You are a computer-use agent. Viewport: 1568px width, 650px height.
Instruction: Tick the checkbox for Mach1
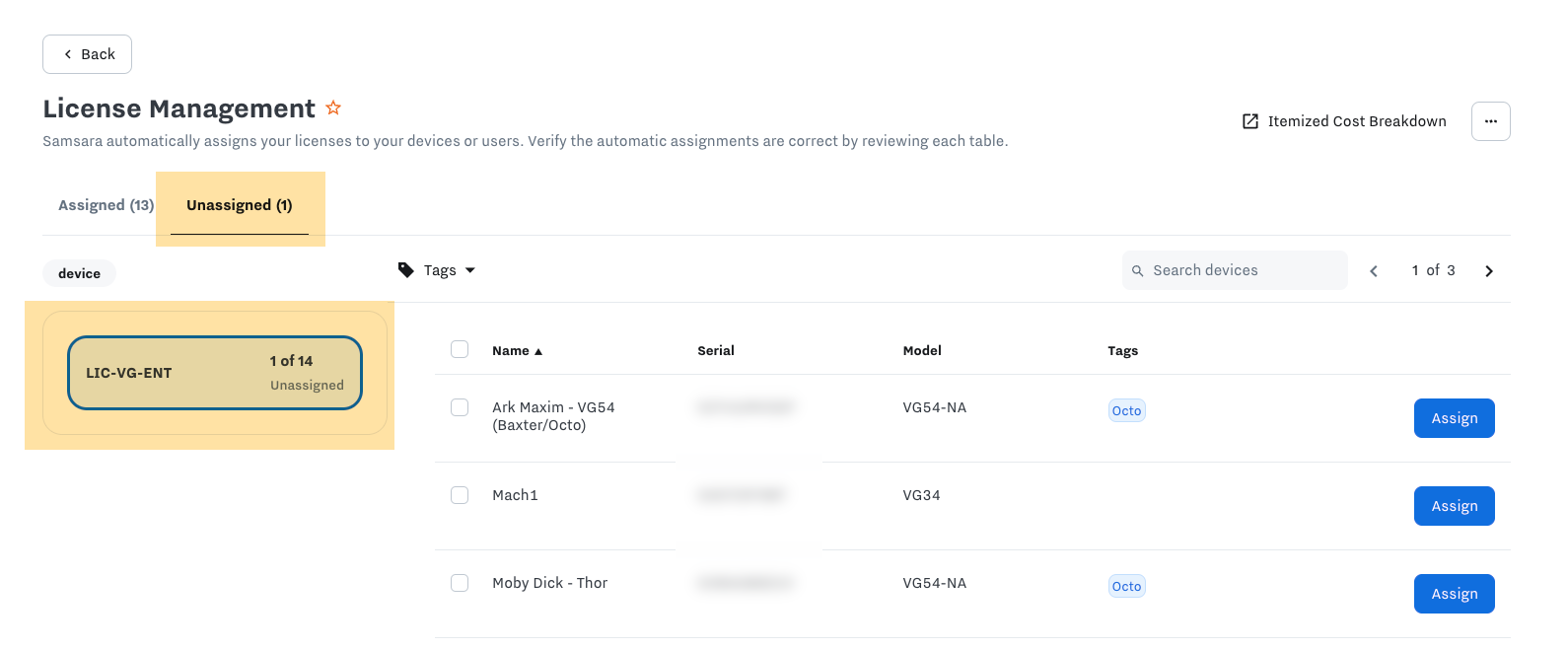460,495
